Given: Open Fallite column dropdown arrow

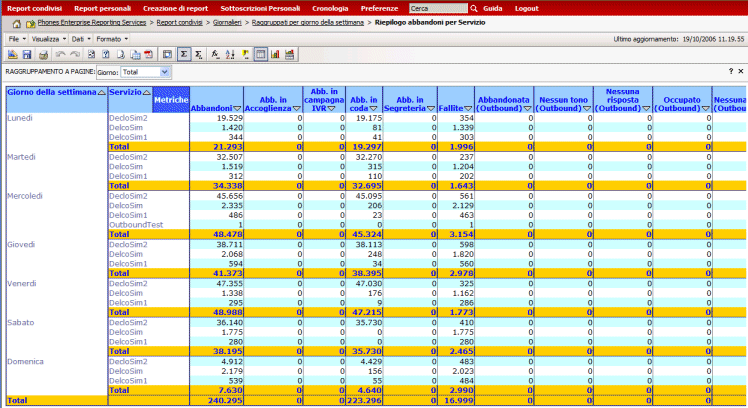Looking at the screenshot, I should tap(468, 109).
